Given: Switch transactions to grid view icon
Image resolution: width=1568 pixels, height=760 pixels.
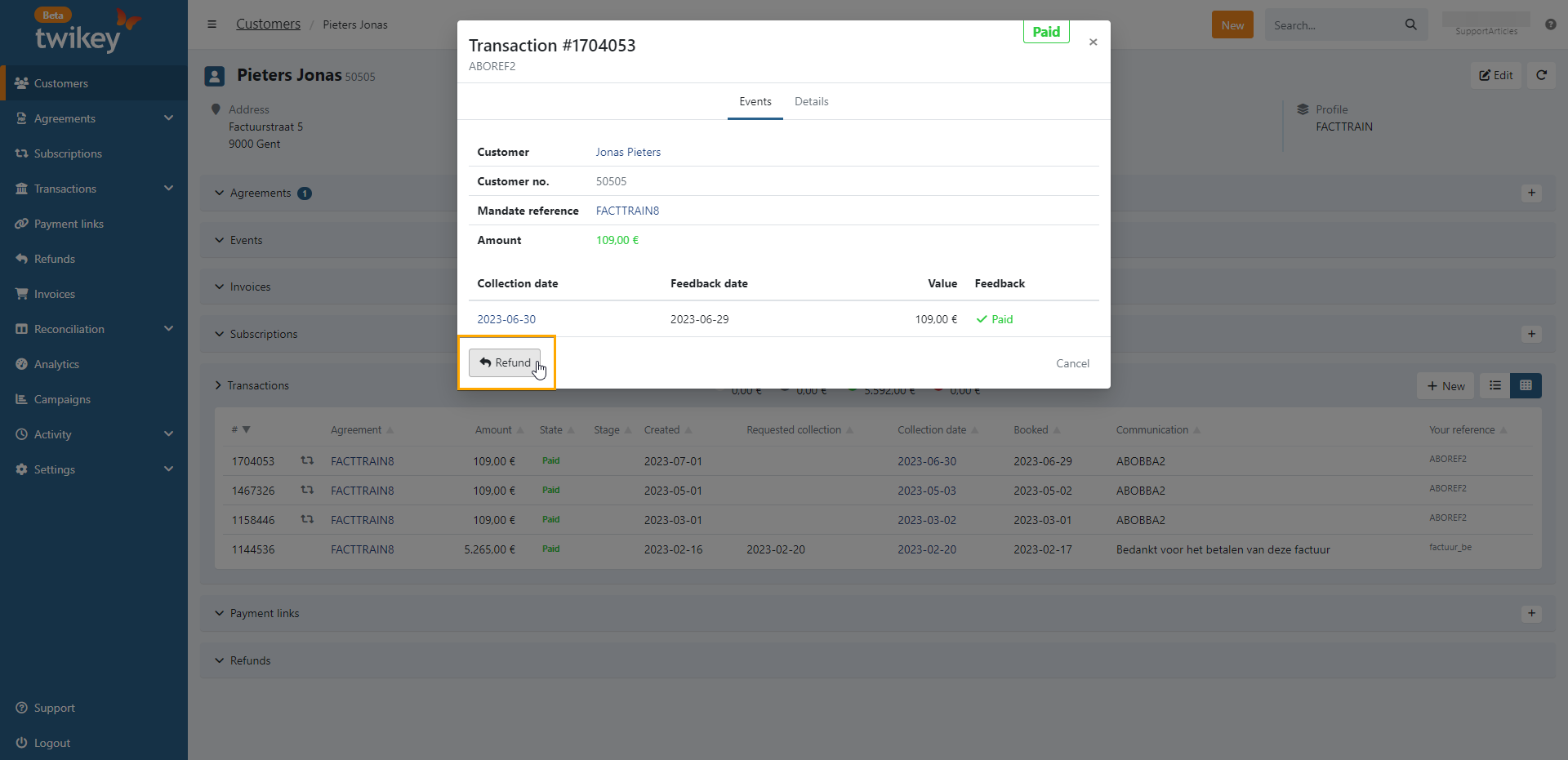Looking at the screenshot, I should (x=1526, y=386).
